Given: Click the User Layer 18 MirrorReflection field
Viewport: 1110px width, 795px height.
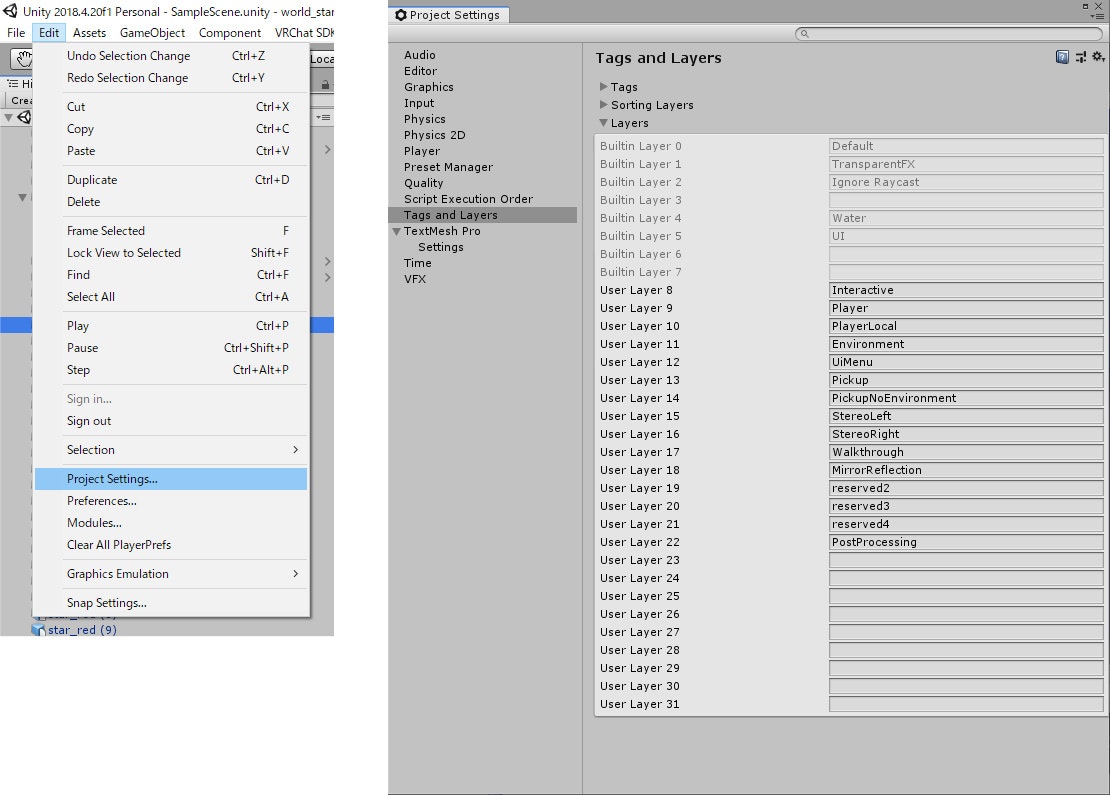Looking at the screenshot, I should coord(966,469).
